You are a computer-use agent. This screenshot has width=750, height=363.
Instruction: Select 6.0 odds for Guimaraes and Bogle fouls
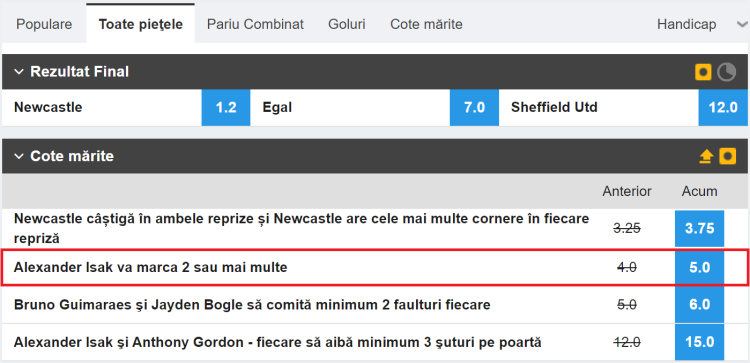tap(699, 305)
